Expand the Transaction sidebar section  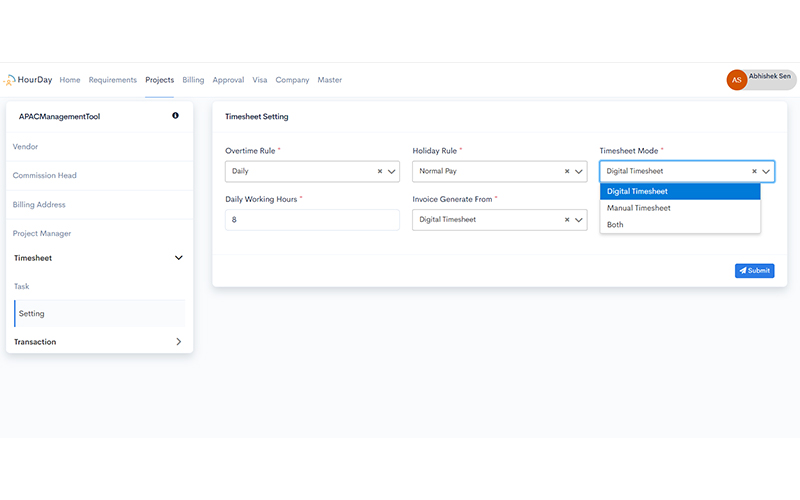(x=178, y=342)
